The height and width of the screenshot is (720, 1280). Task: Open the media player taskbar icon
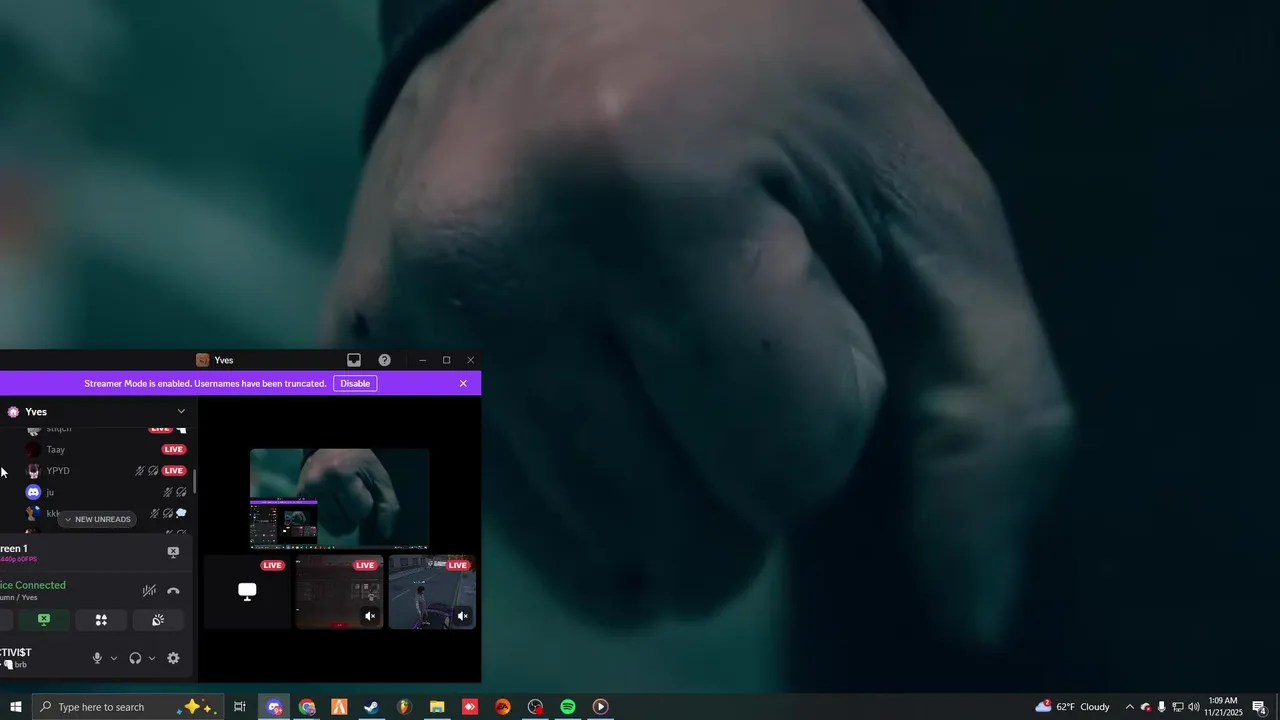[x=600, y=707]
